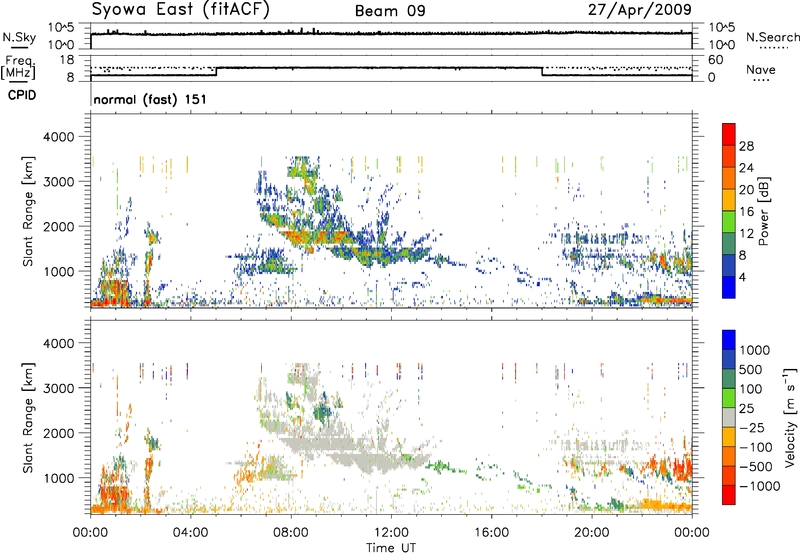
Task: Click the 'CPID' label
Action: pos(22,95)
